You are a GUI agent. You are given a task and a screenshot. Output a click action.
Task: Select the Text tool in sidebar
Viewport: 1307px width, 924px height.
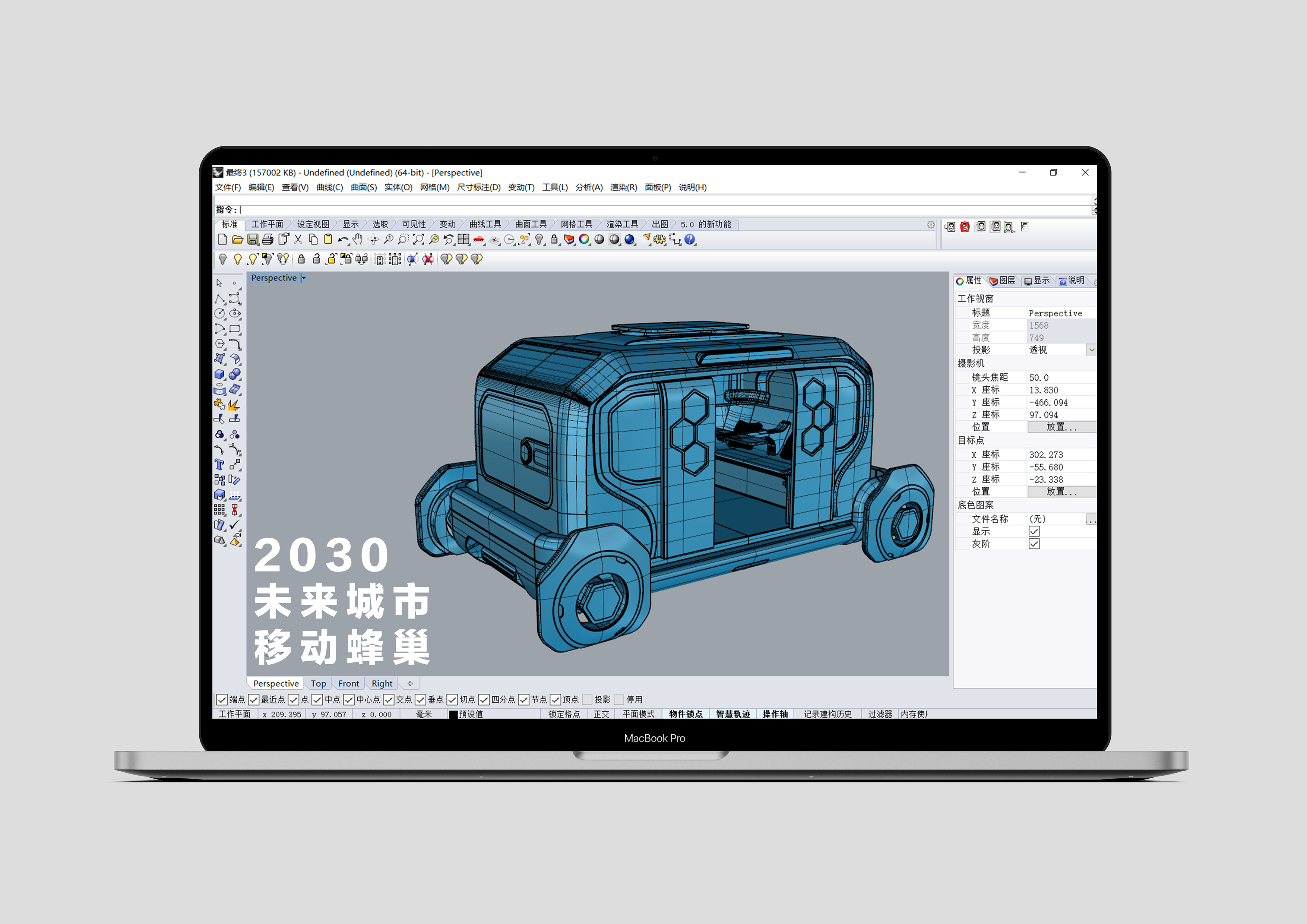pyautogui.click(x=220, y=465)
